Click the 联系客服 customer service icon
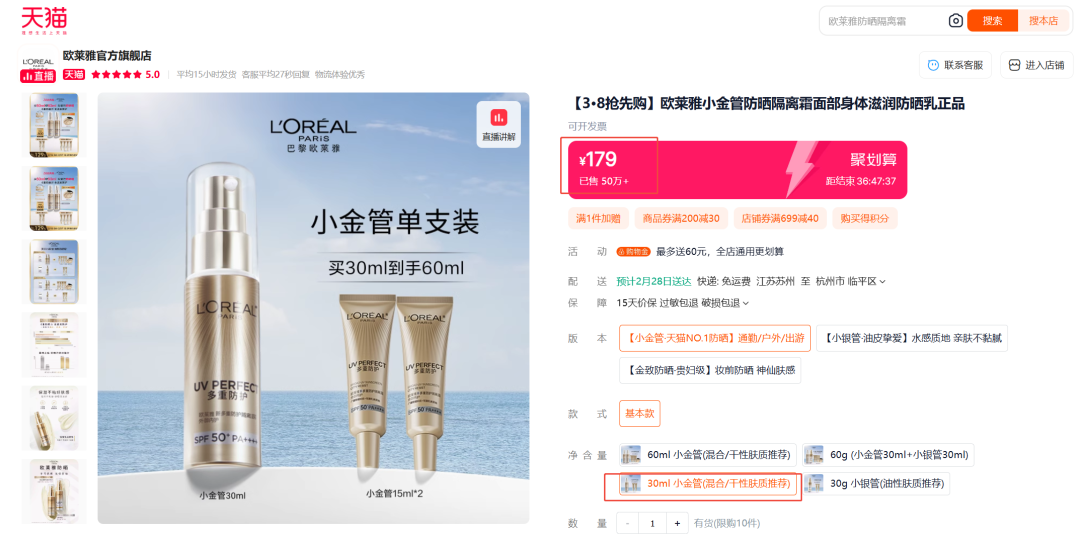This screenshot has width=1080, height=535. point(933,65)
